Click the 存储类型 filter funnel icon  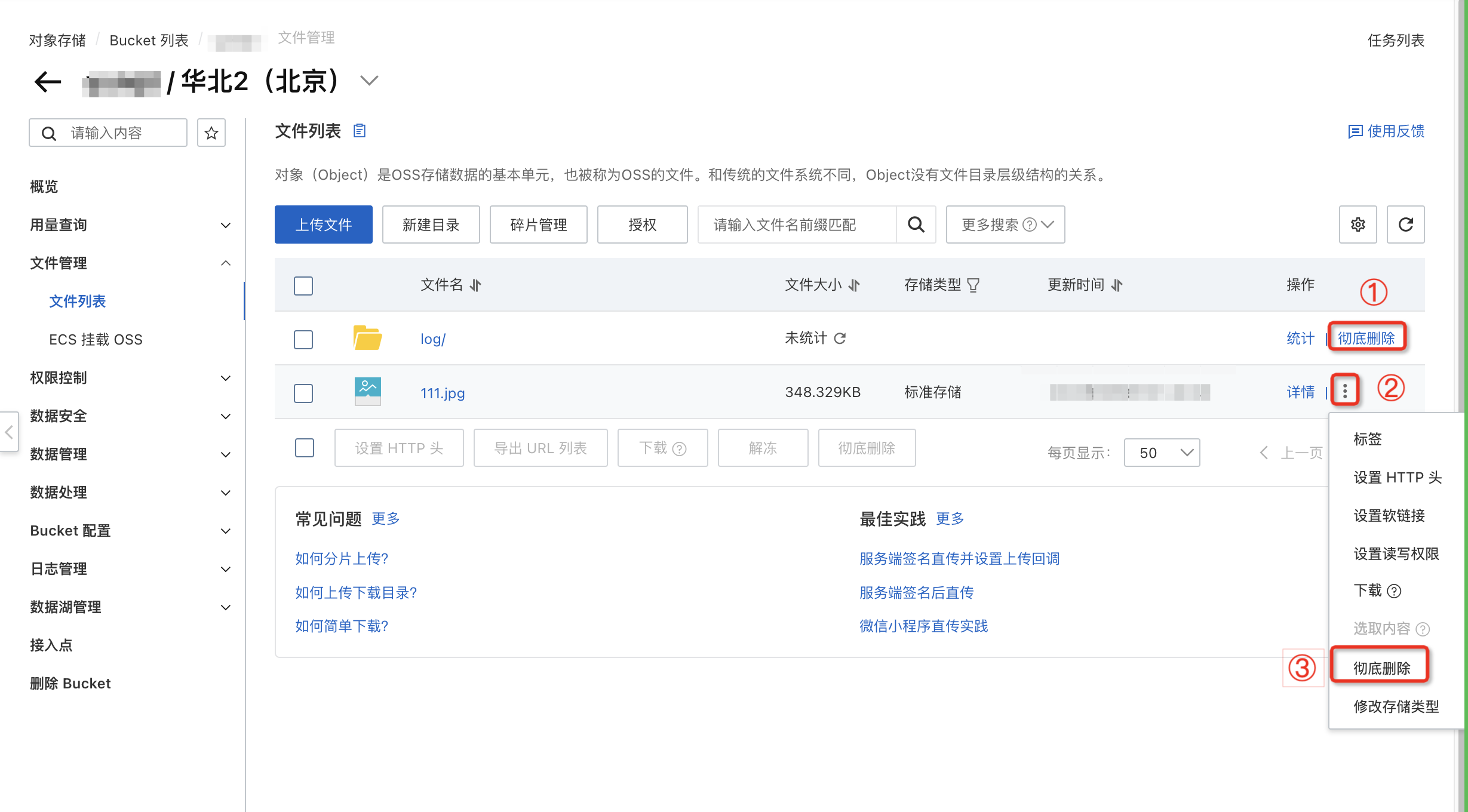pos(973,285)
